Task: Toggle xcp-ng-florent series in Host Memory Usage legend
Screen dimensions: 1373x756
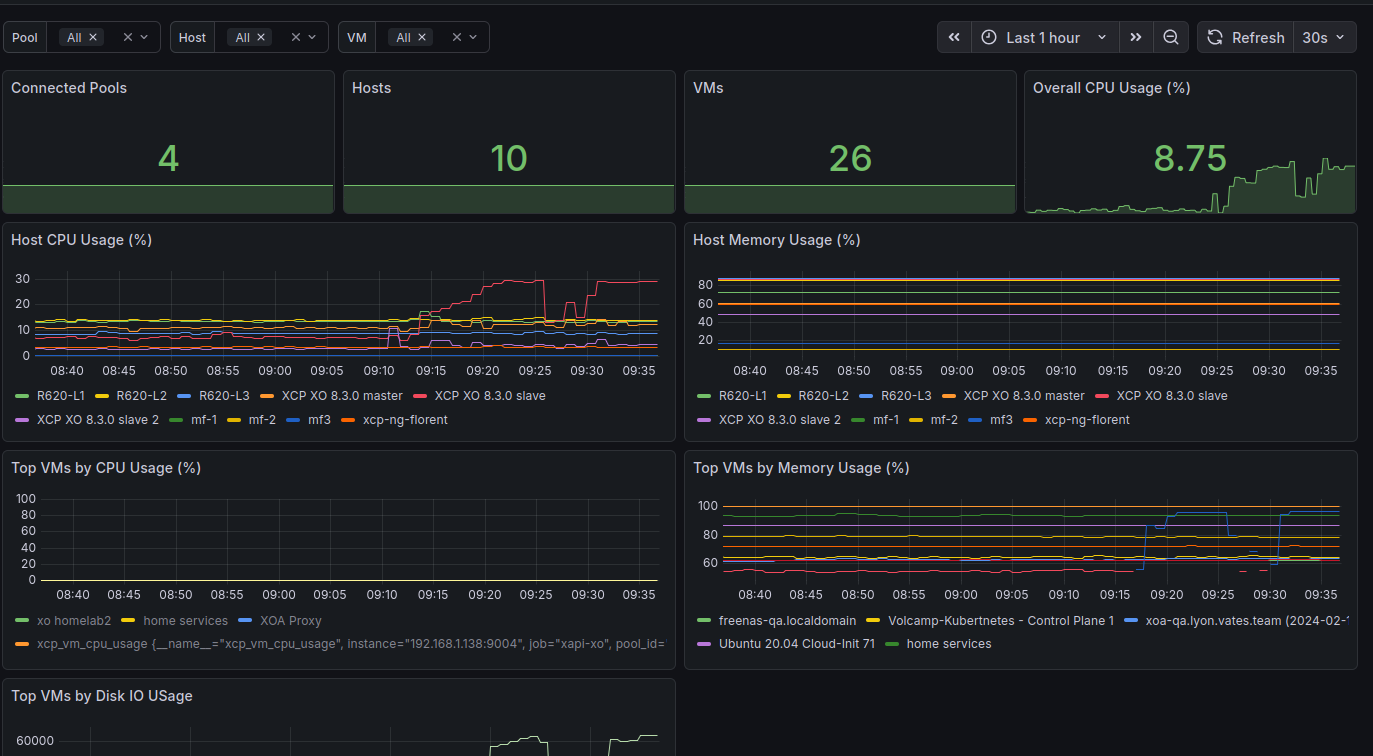Action: pos(1087,420)
